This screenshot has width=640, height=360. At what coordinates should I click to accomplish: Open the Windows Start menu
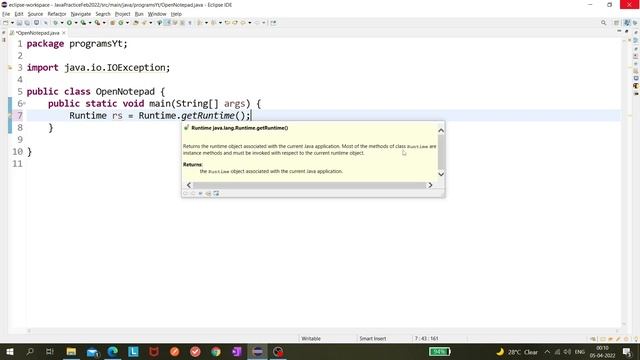point(9,352)
